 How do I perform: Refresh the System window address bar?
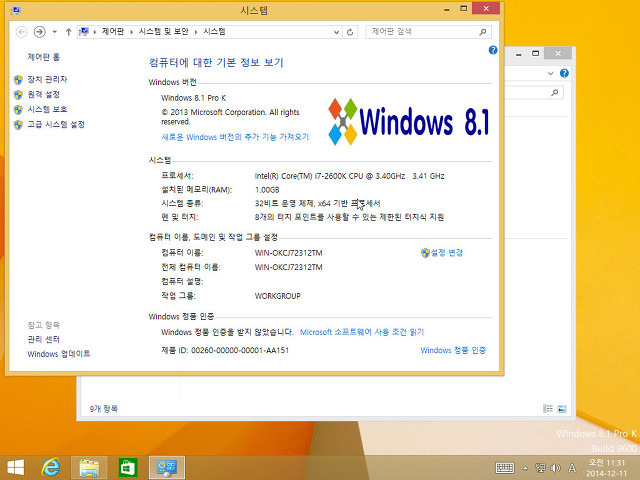pyautogui.click(x=350, y=32)
